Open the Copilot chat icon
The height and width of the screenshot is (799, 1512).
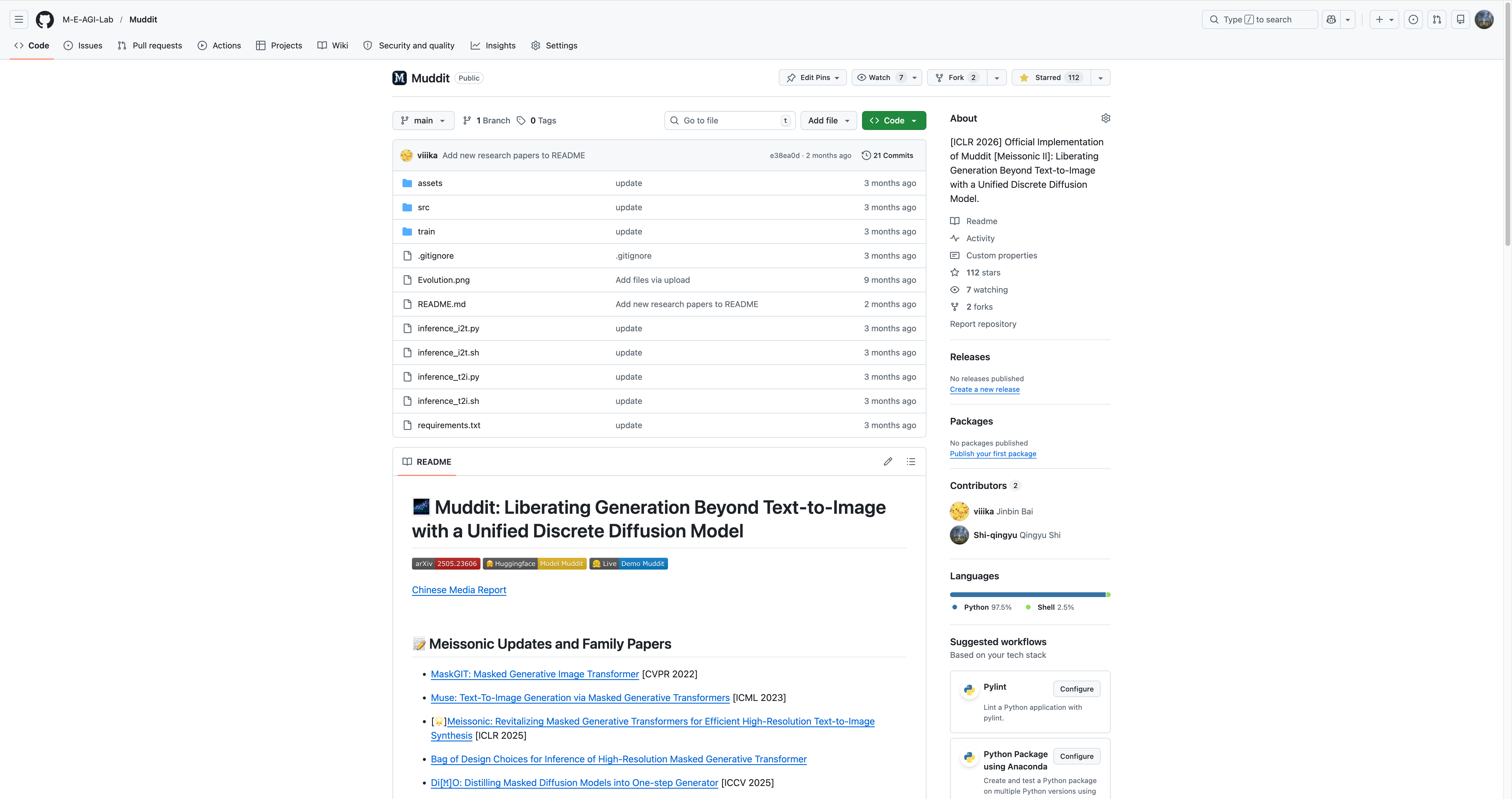click(1331, 19)
